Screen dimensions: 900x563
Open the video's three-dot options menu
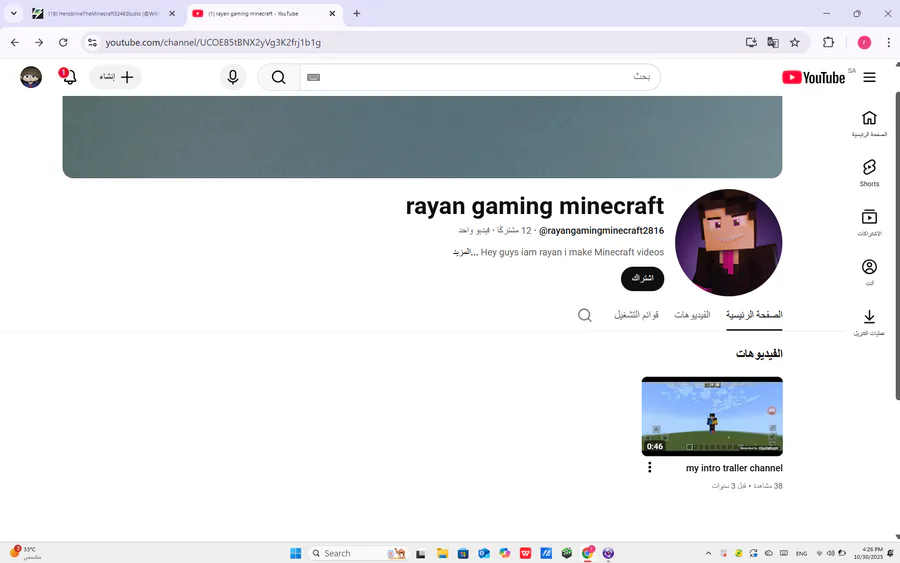(650, 467)
